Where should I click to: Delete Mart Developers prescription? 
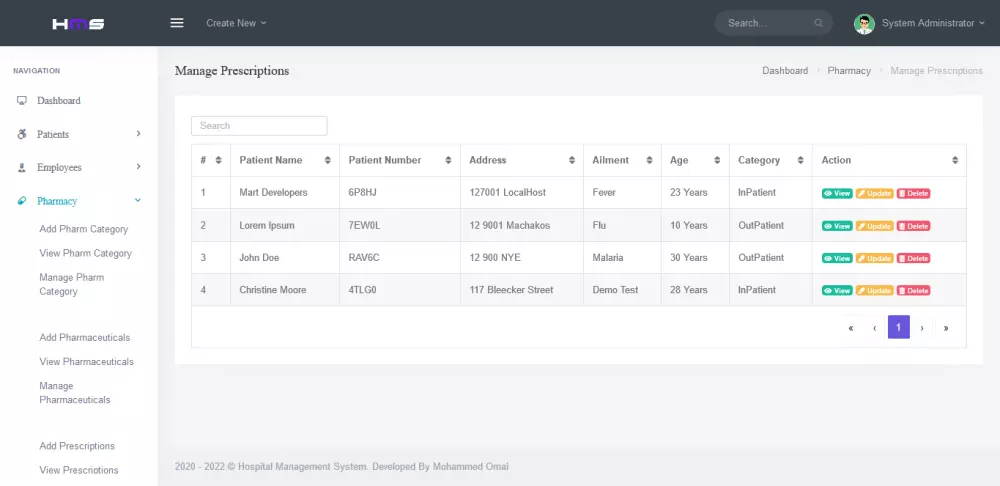pos(913,193)
